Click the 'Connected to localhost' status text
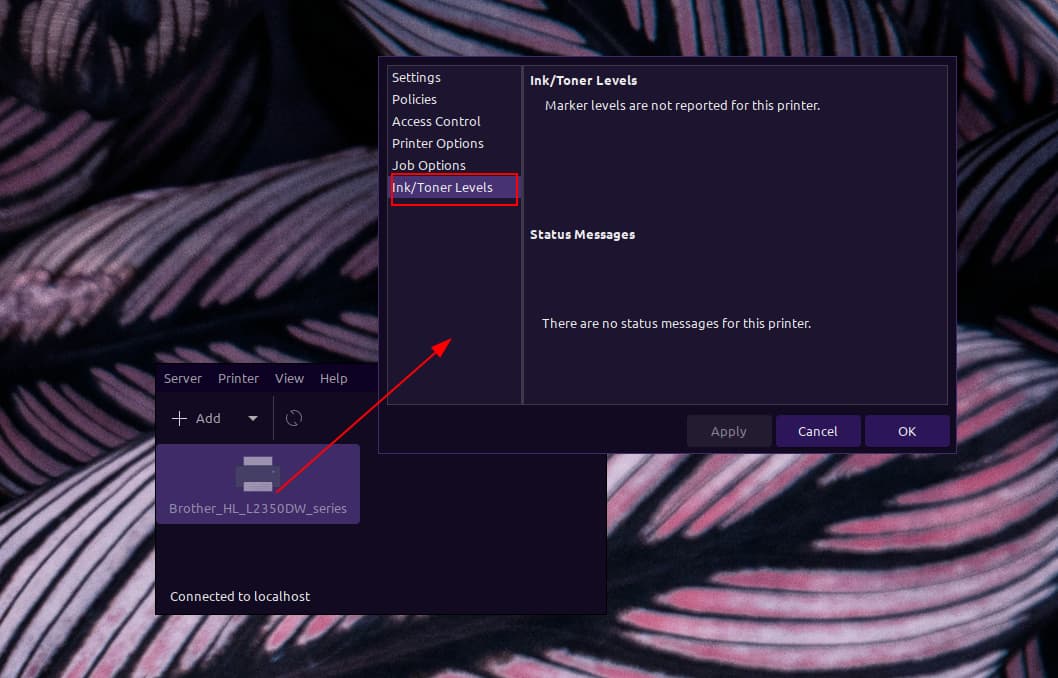This screenshot has width=1058, height=678. point(240,596)
